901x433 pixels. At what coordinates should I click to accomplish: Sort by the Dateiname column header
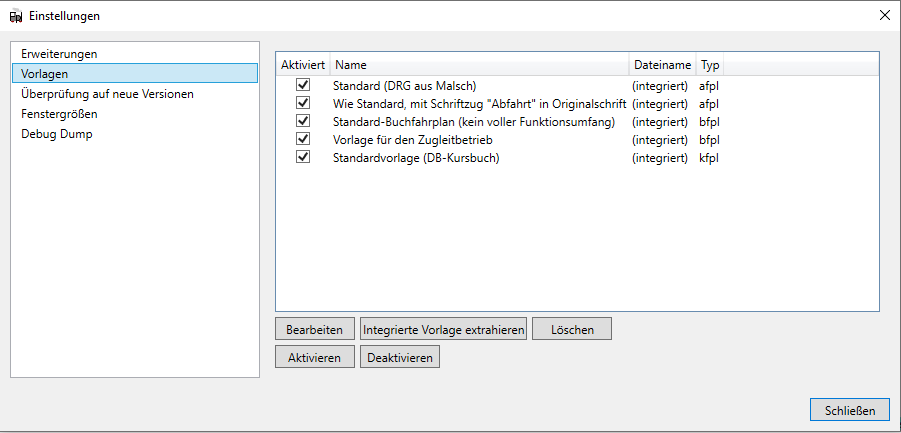point(663,65)
